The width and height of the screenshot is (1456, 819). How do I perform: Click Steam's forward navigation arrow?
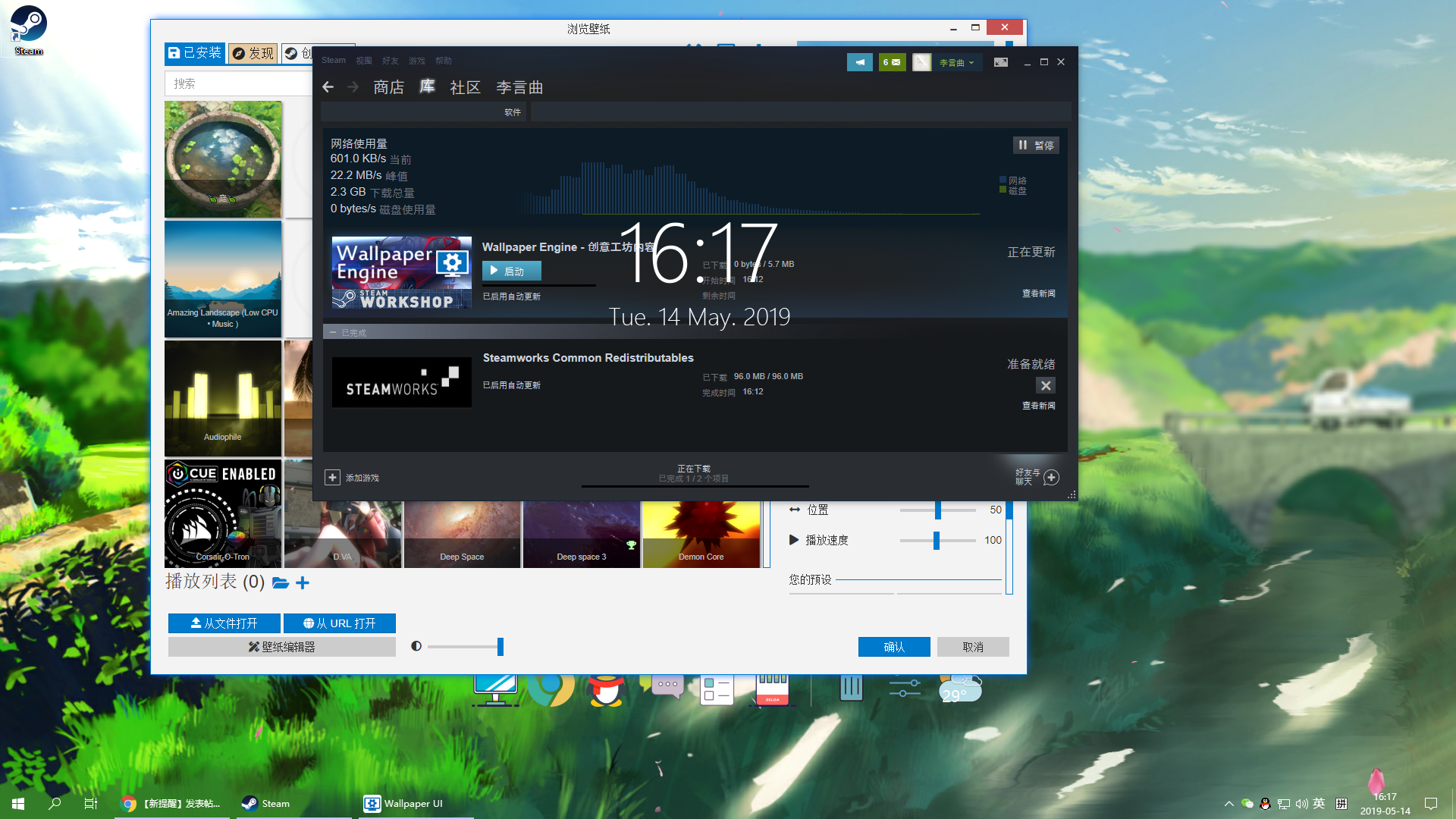coord(353,87)
